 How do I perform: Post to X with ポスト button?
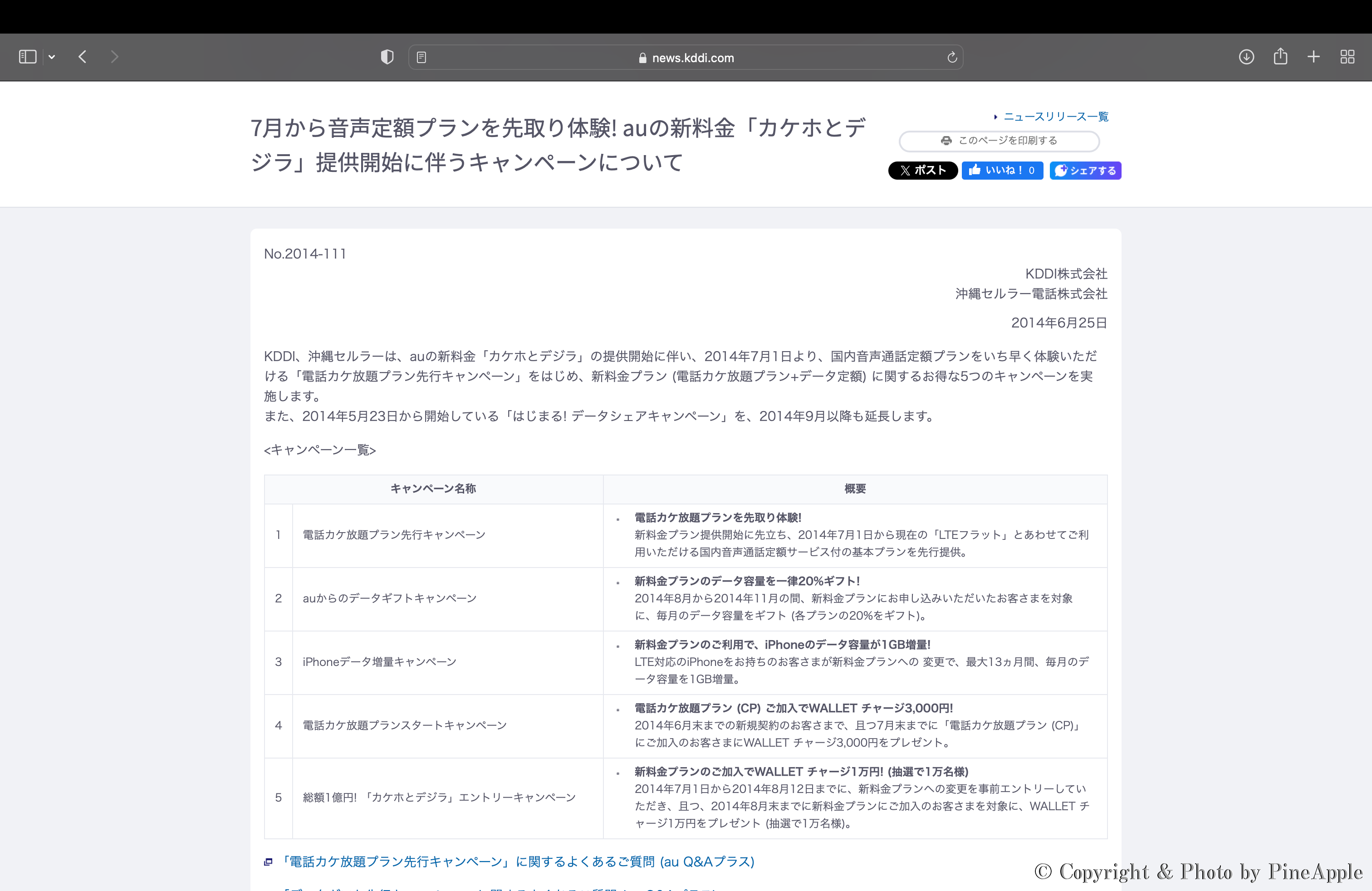[x=922, y=170]
